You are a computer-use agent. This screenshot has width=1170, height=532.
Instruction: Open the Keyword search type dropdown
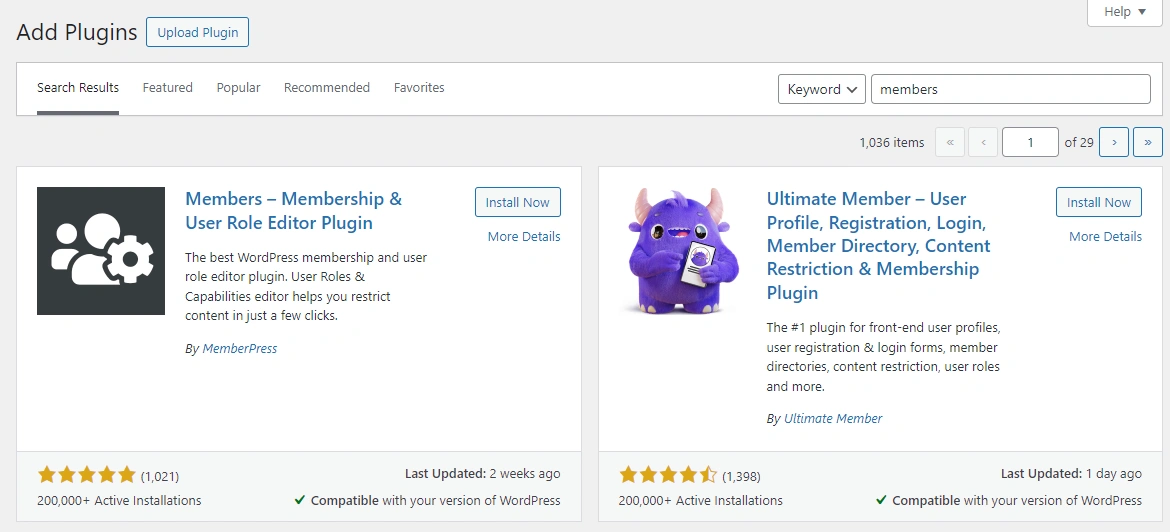click(822, 89)
